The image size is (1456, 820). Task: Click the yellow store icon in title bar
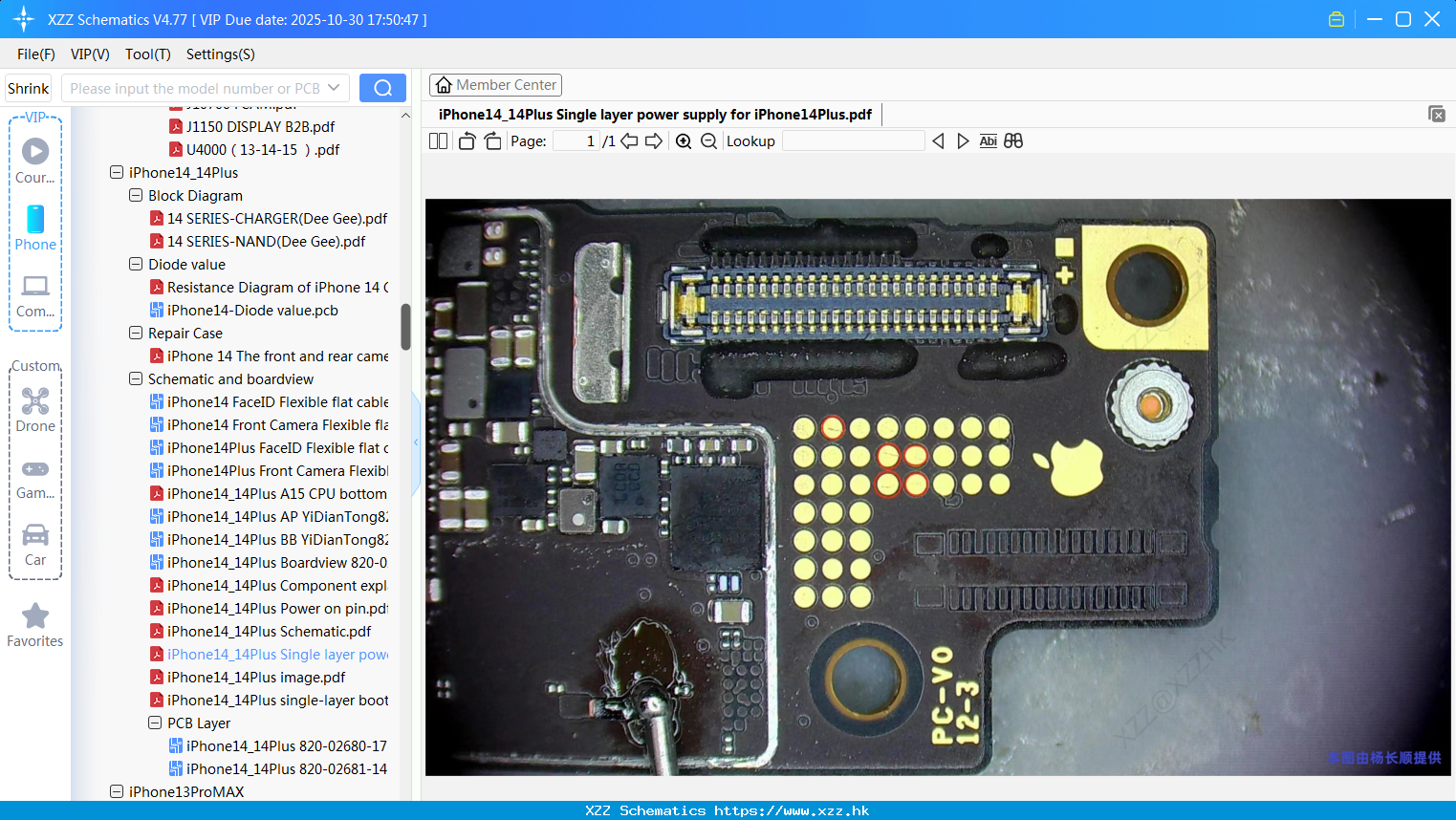(x=1336, y=19)
